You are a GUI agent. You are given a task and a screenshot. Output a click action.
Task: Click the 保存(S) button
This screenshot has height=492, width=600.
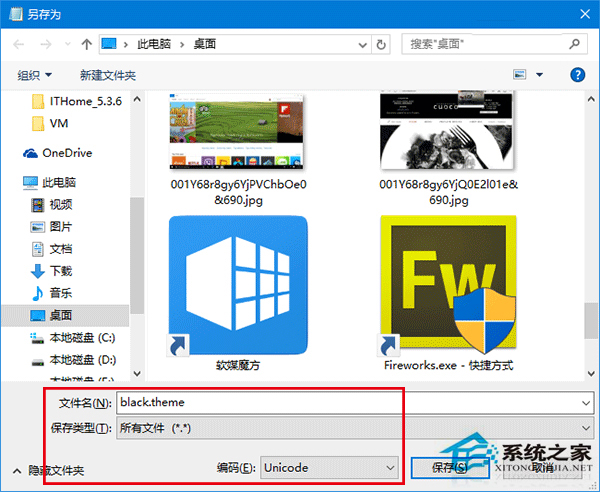pyautogui.click(x=450, y=468)
